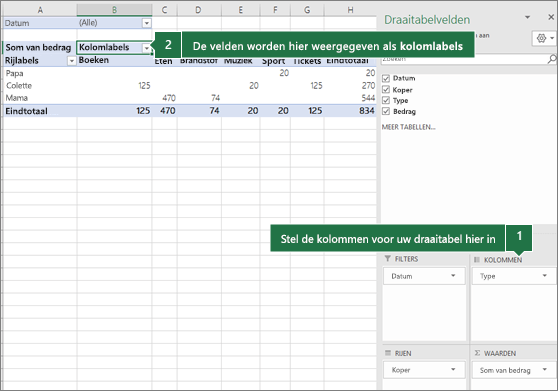The width and height of the screenshot is (558, 391).
Task: Select column B header
Action: pos(114,10)
